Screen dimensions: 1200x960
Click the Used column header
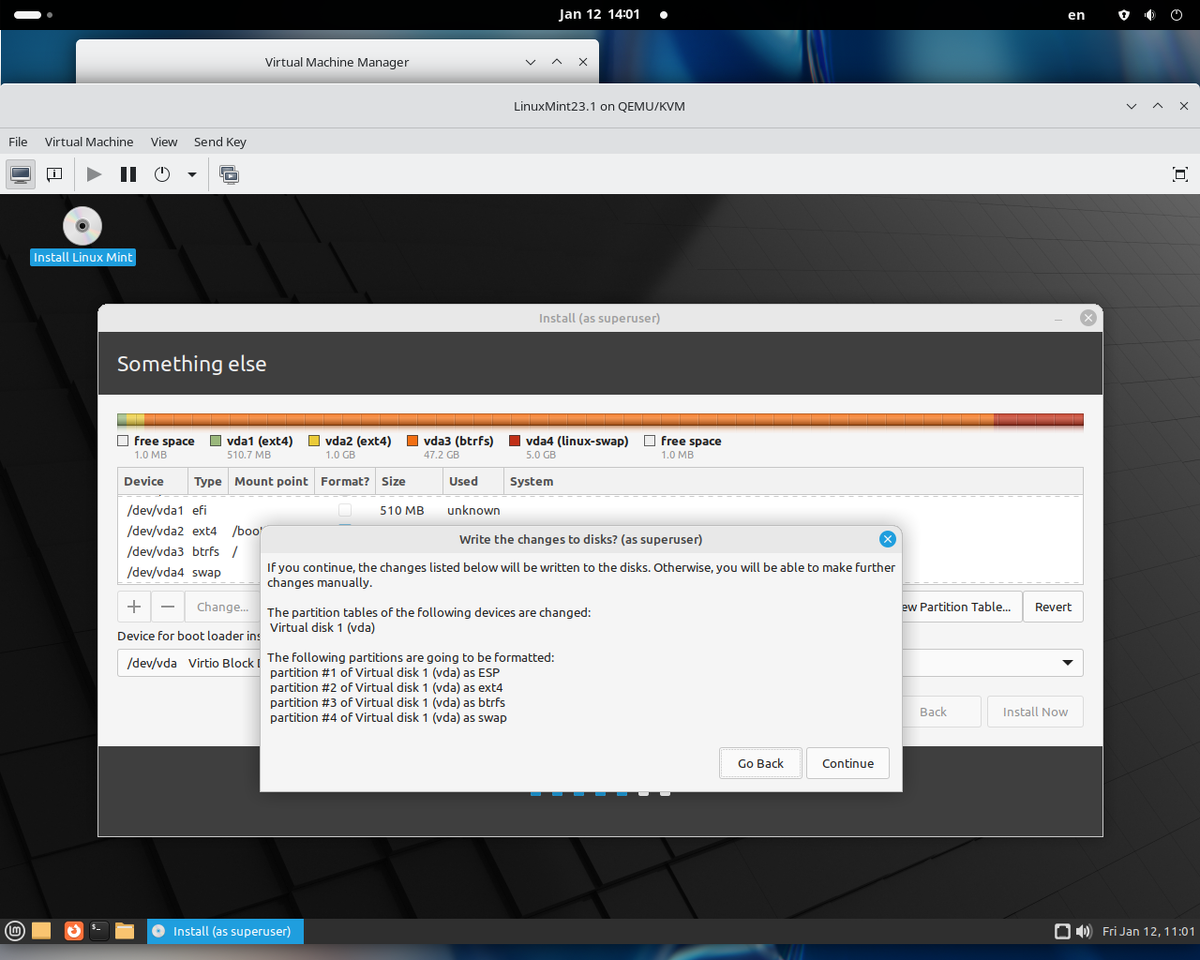(x=473, y=481)
